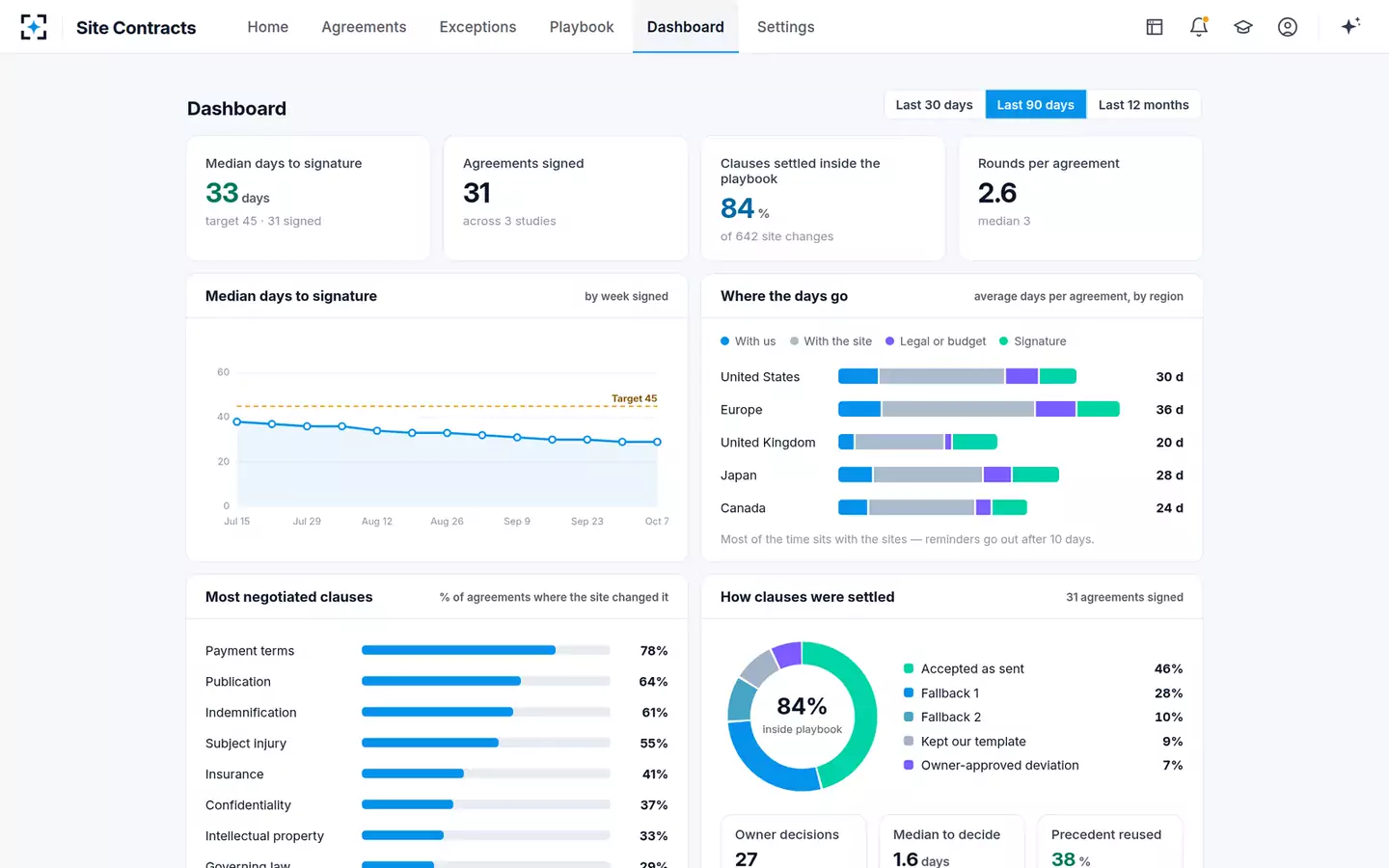Open the Owner decisions card
1389x868 pixels.
(793, 843)
